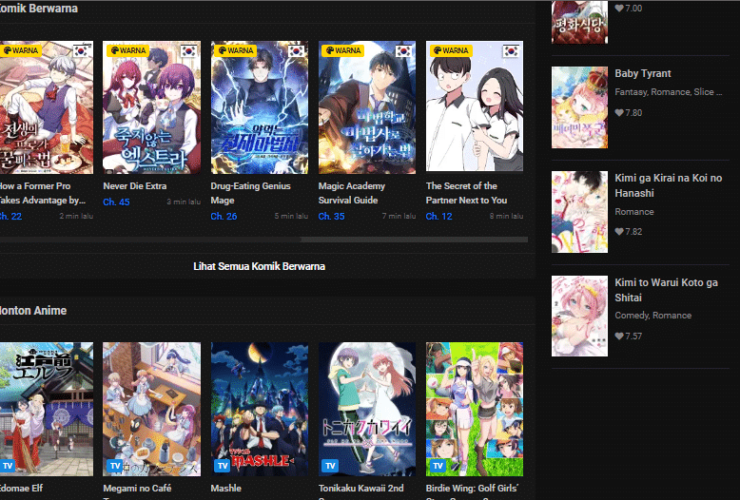This screenshot has width=740, height=500.
Task: Open Never Die Extra title link
Action: [135, 186]
